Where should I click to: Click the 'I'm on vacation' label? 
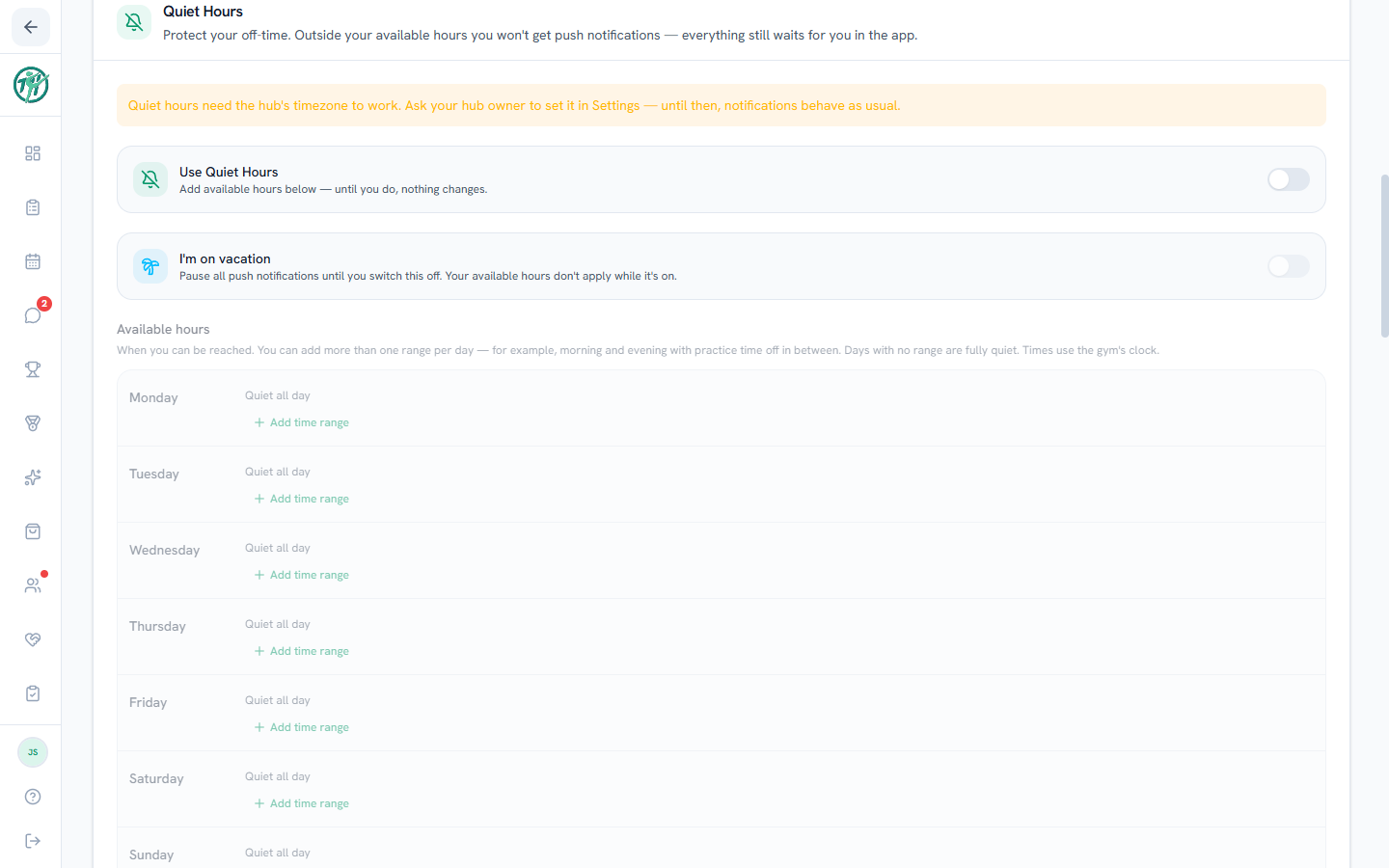coord(225,258)
